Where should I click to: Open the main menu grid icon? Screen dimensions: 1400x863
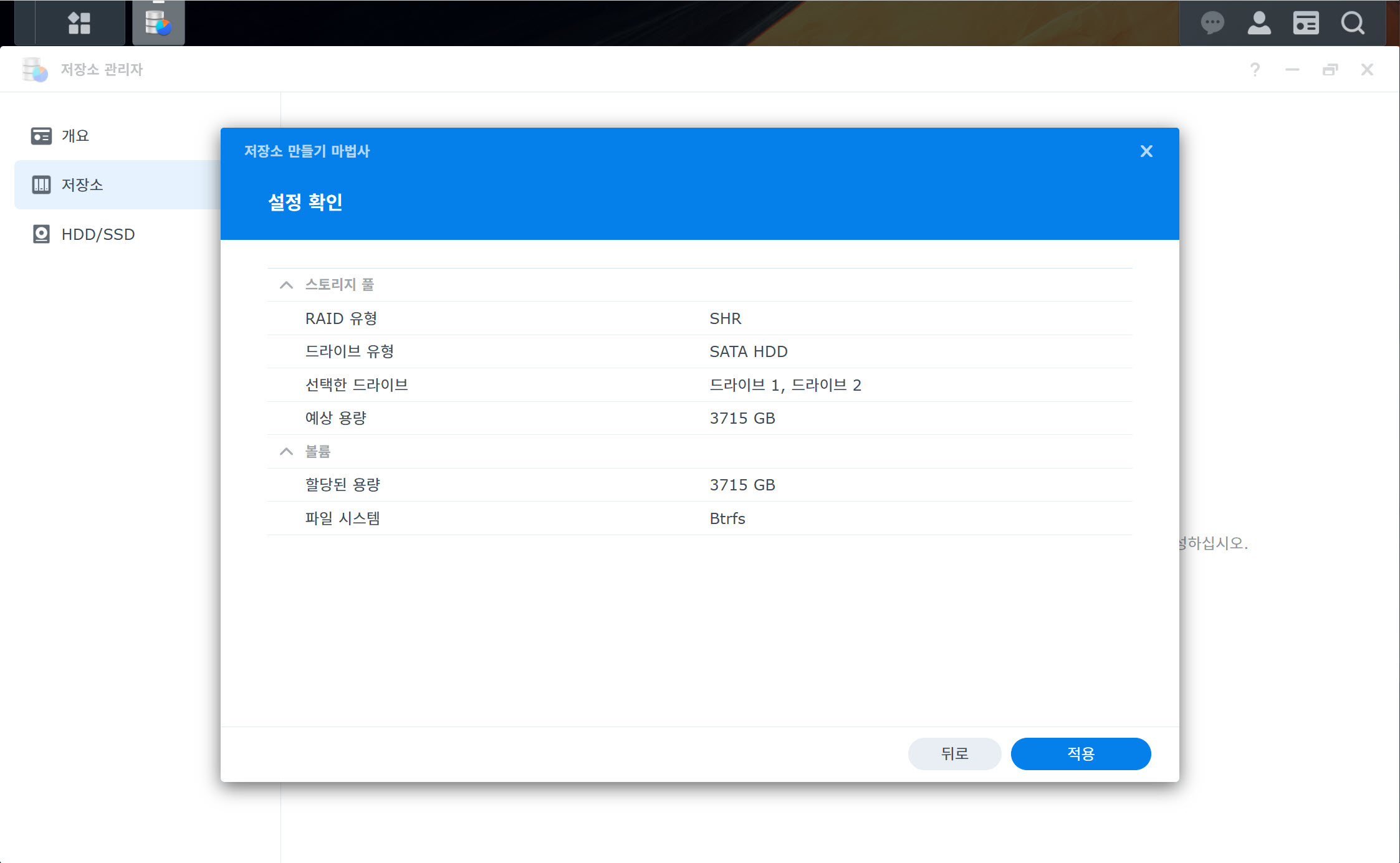(79, 23)
